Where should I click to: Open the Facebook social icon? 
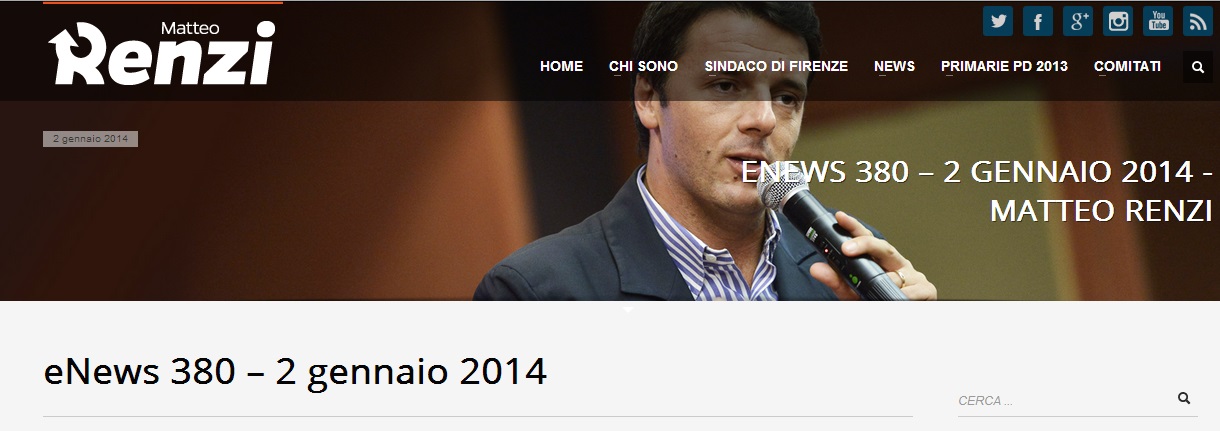click(x=1037, y=20)
